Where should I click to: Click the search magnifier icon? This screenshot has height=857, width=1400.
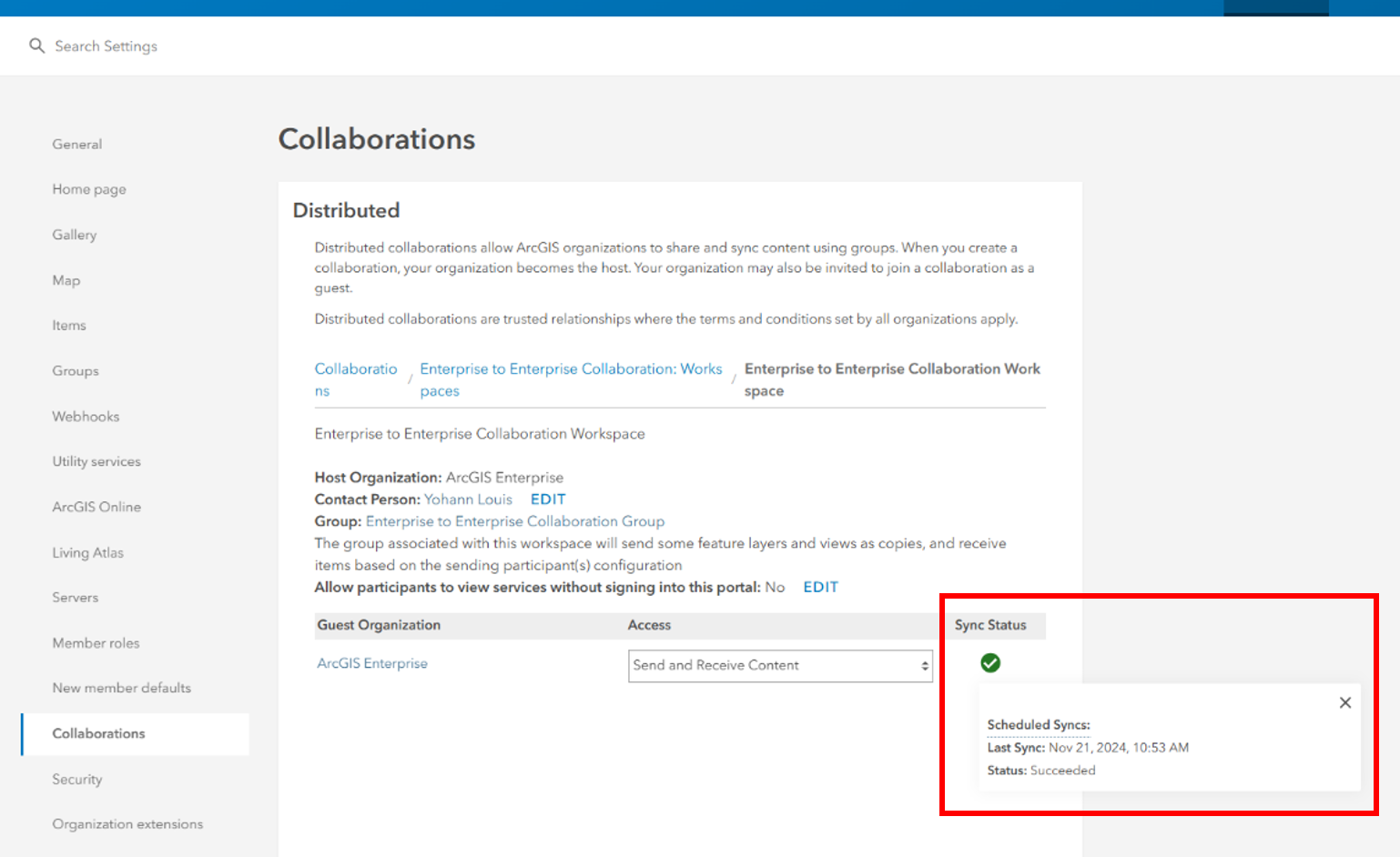click(36, 45)
